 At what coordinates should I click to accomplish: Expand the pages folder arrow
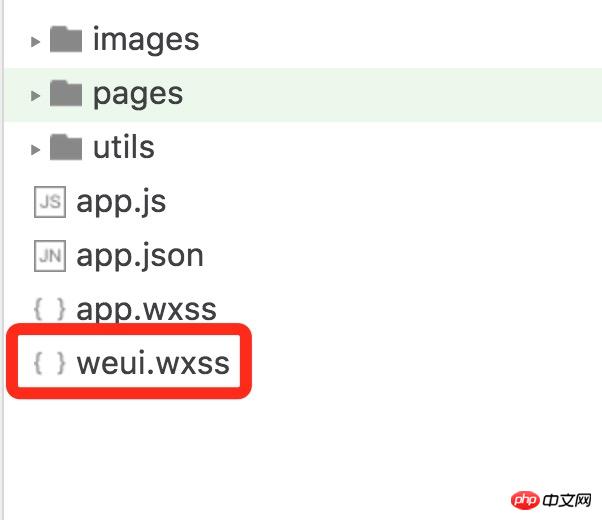[x=35, y=95]
